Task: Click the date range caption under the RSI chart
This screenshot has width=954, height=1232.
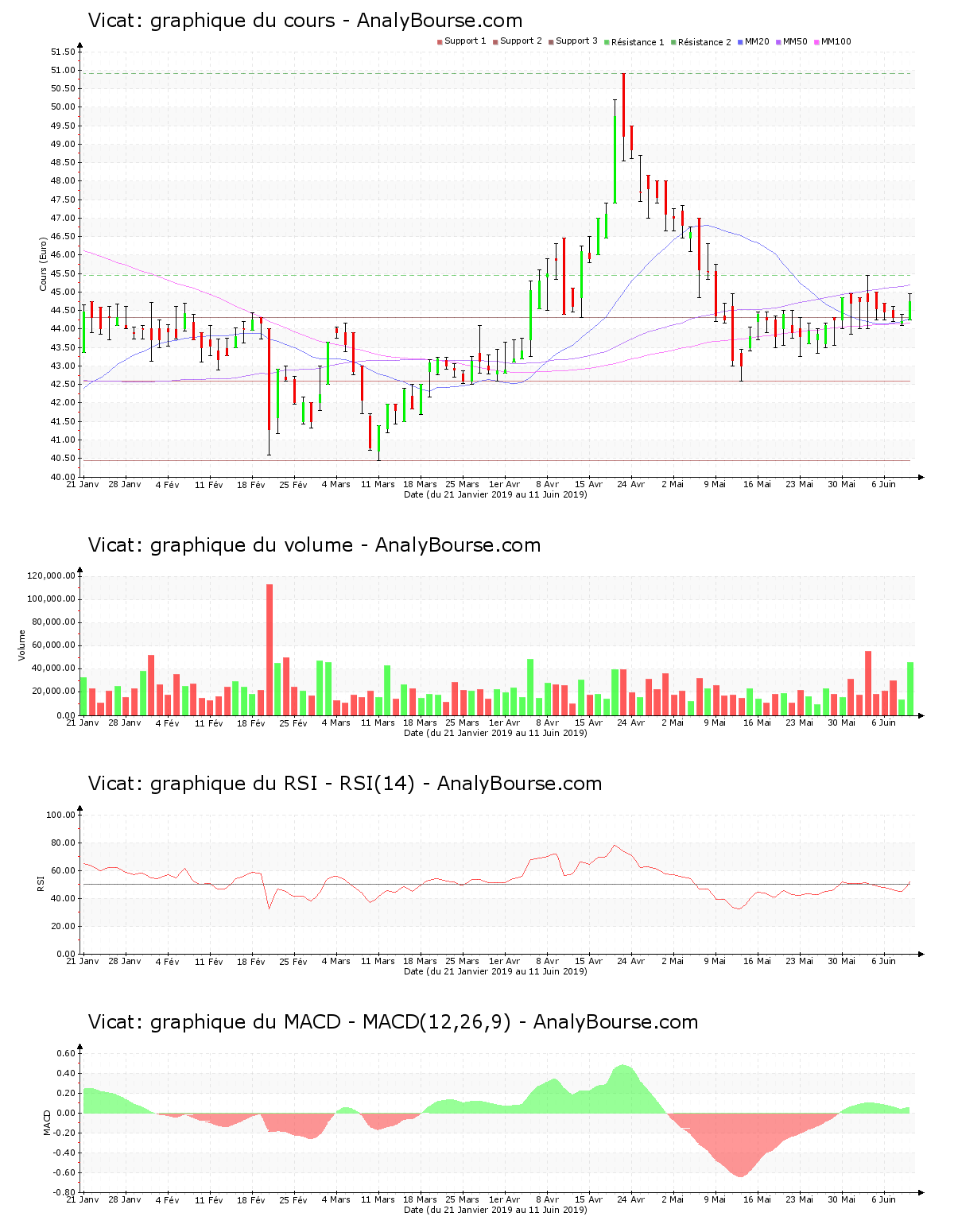Action: (495, 971)
